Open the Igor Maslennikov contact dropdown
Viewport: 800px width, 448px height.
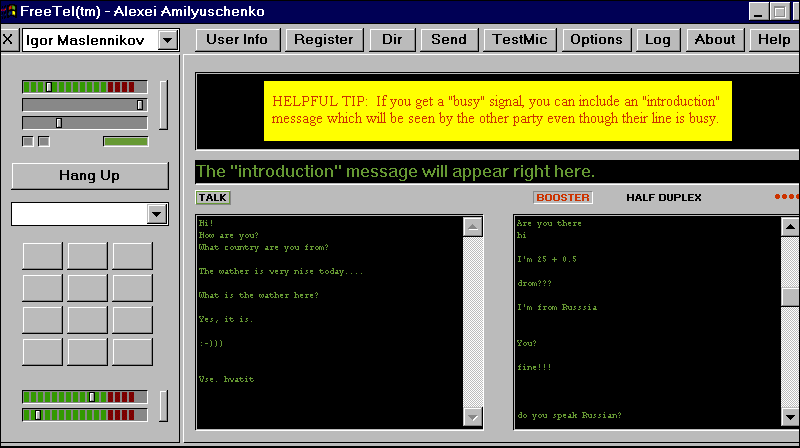tap(167, 40)
